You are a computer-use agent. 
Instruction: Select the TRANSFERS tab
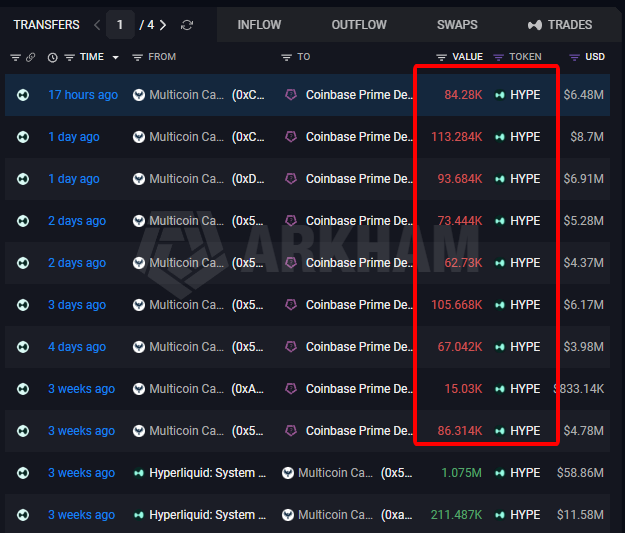[x=46, y=25]
